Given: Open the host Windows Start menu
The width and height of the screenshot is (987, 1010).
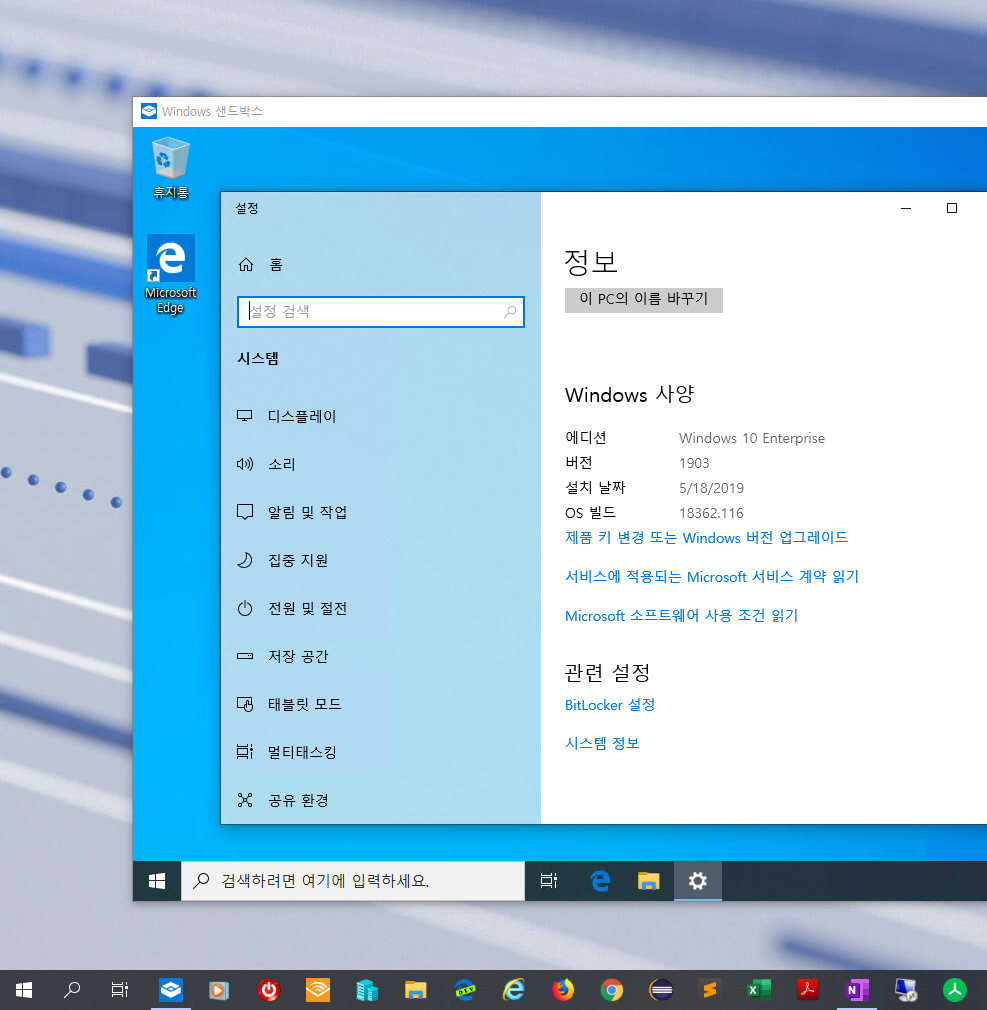Looking at the screenshot, I should pyautogui.click(x=24, y=989).
